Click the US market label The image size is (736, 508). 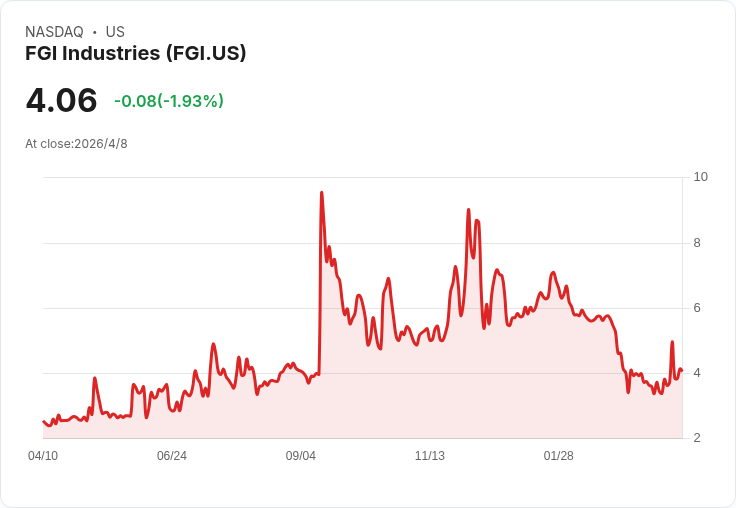[115, 32]
